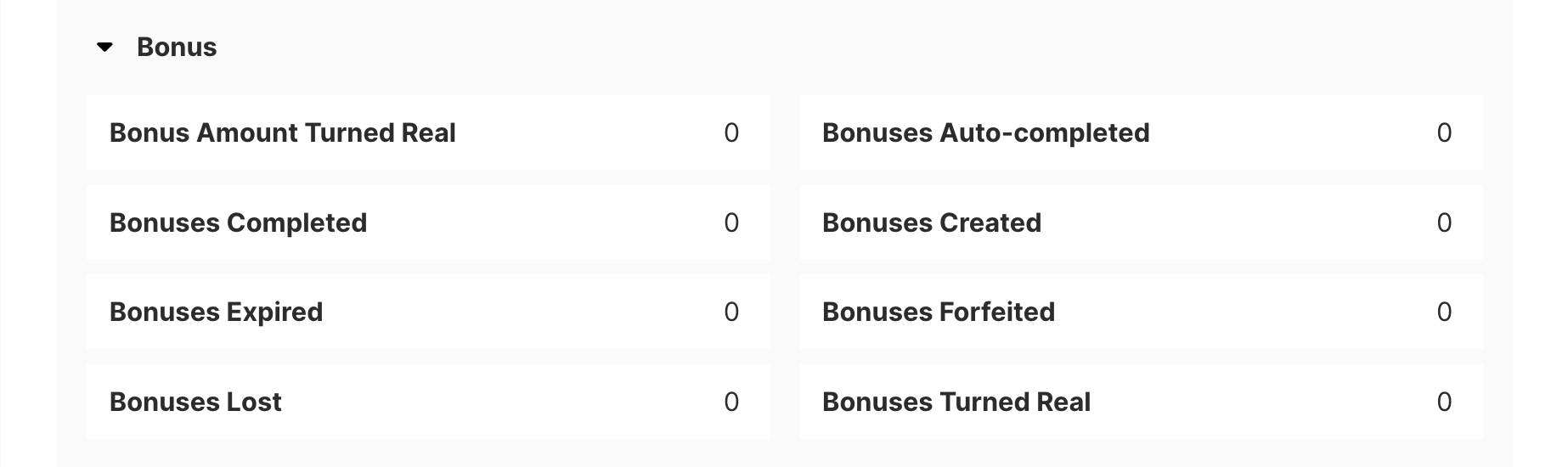Select the Bonuses Turned Real count value
Image resolution: width=1568 pixels, height=467 pixels.
[1444, 402]
